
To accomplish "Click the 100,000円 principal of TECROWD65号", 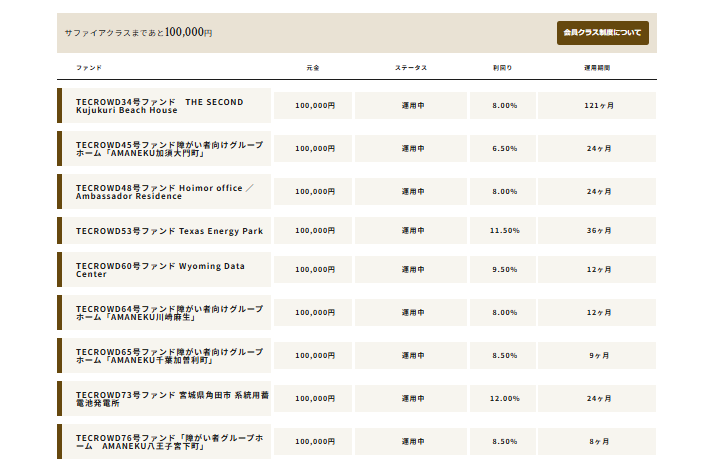I will pyautogui.click(x=313, y=356).
